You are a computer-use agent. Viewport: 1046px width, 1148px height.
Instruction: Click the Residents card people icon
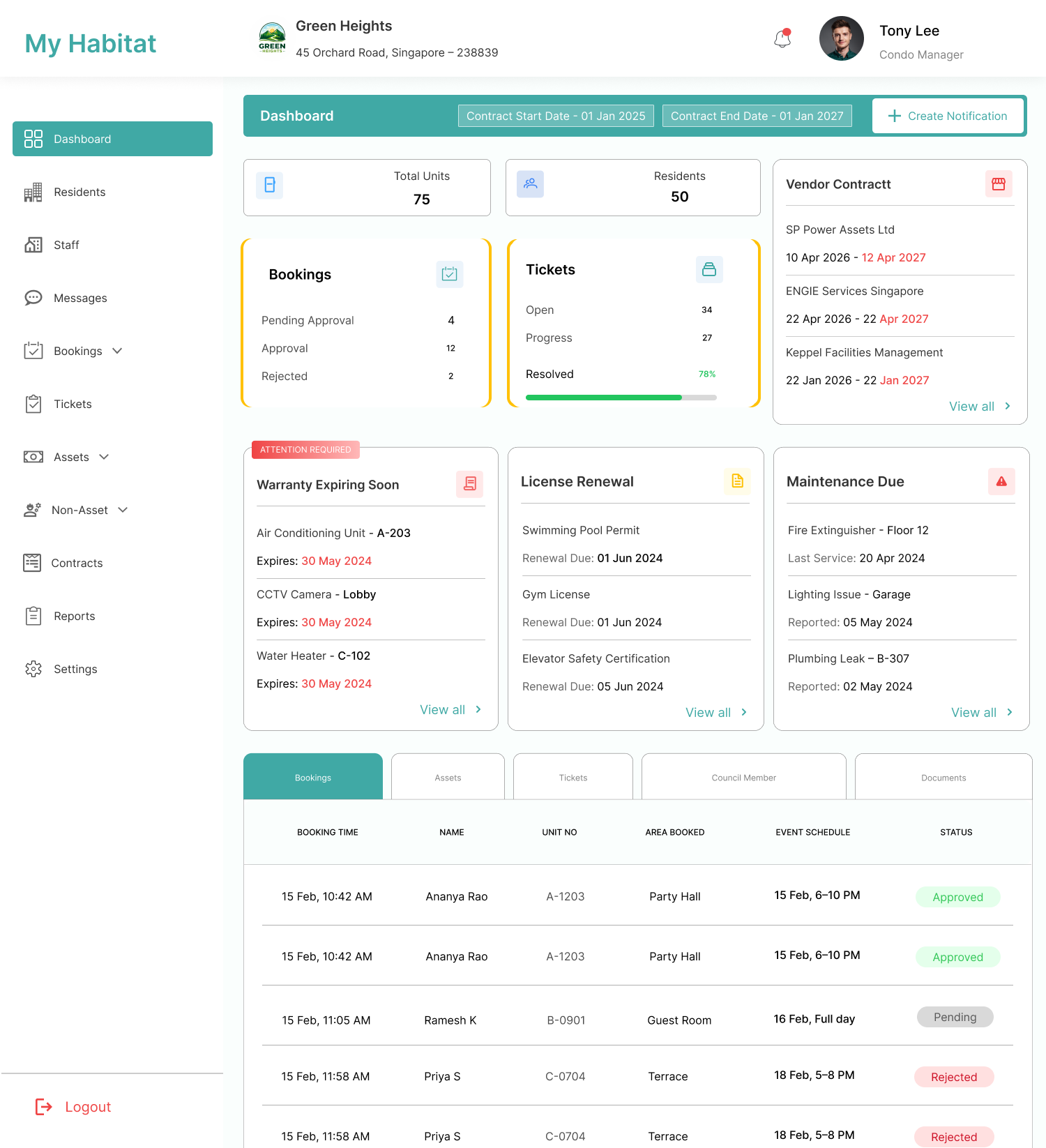tap(531, 184)
